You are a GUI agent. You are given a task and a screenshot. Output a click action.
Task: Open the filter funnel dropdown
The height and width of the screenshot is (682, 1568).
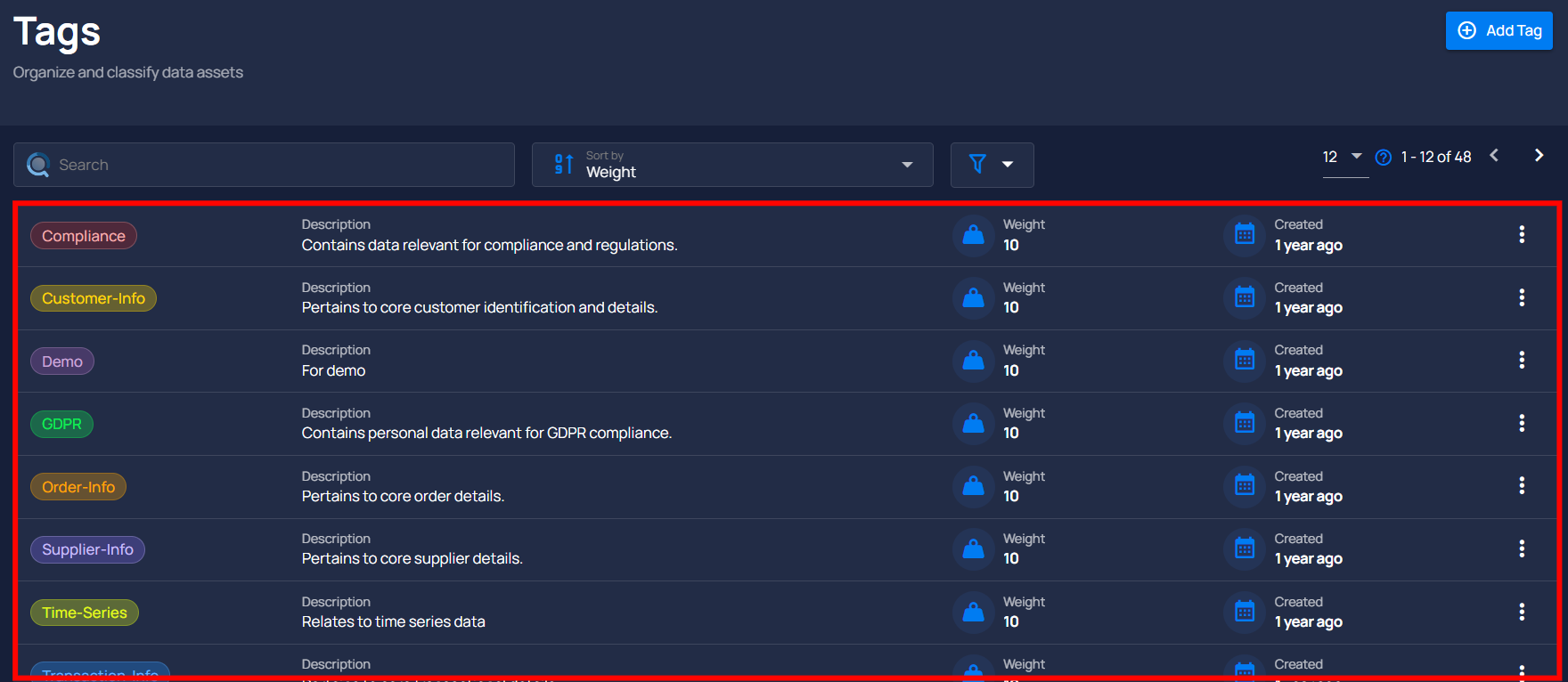tap(992, 165)
